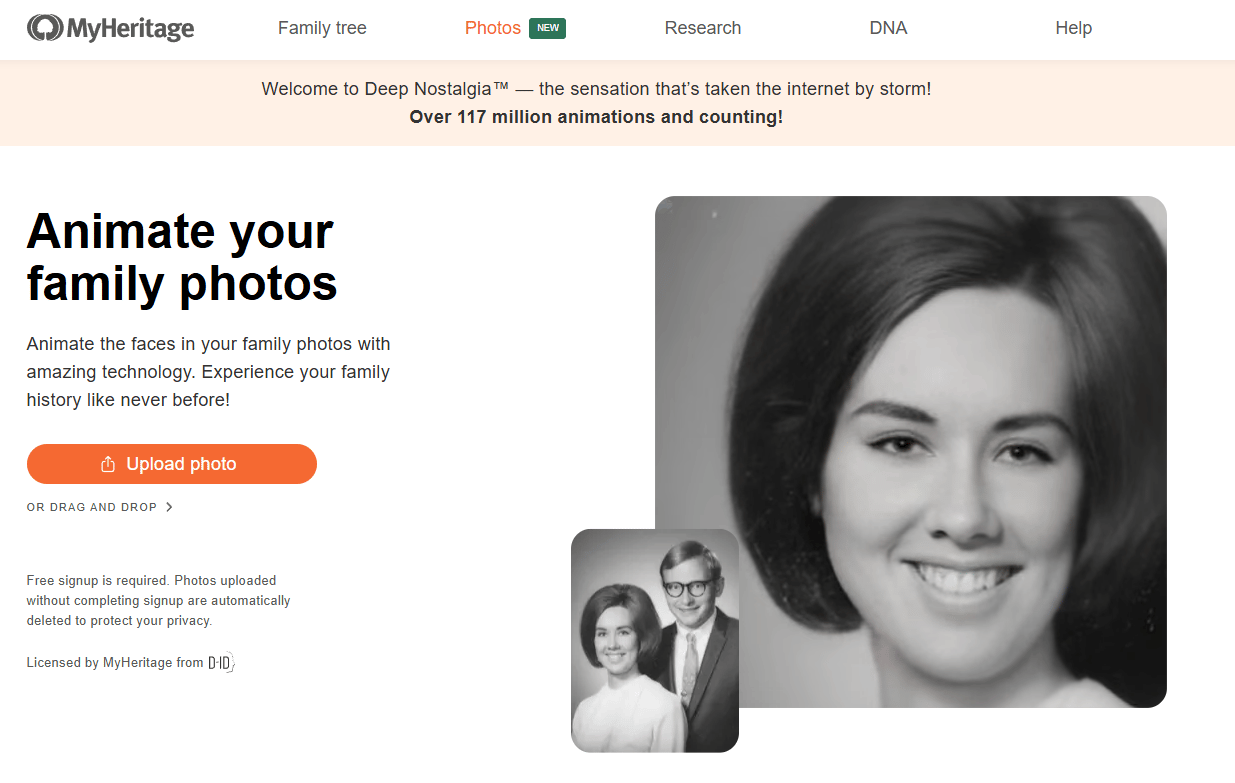The width and height of the screenshot is (1235, 783).
Task: Open the DNA menu
Action: tap(888, 28)
